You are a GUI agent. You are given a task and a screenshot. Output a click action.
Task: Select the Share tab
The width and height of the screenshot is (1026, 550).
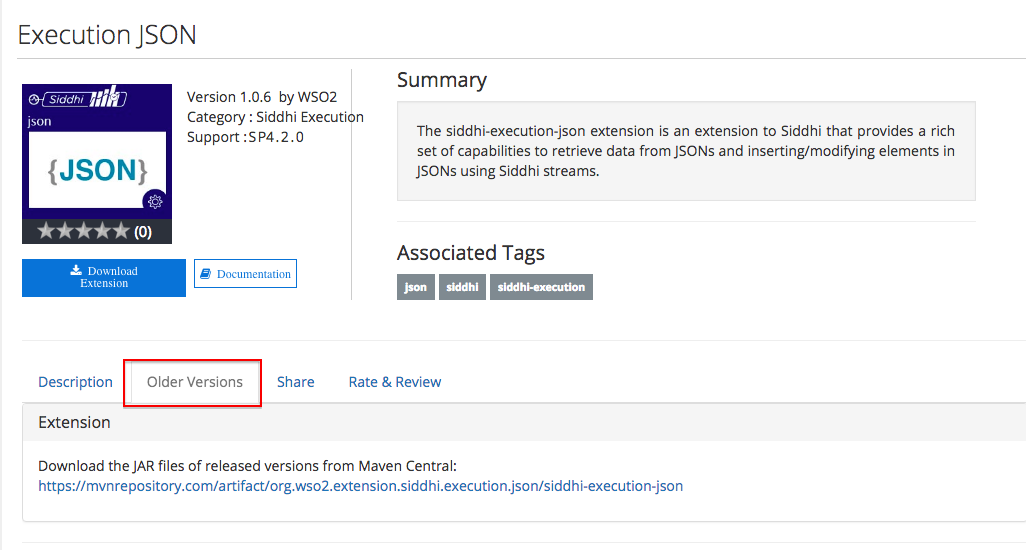click(296, 382)
